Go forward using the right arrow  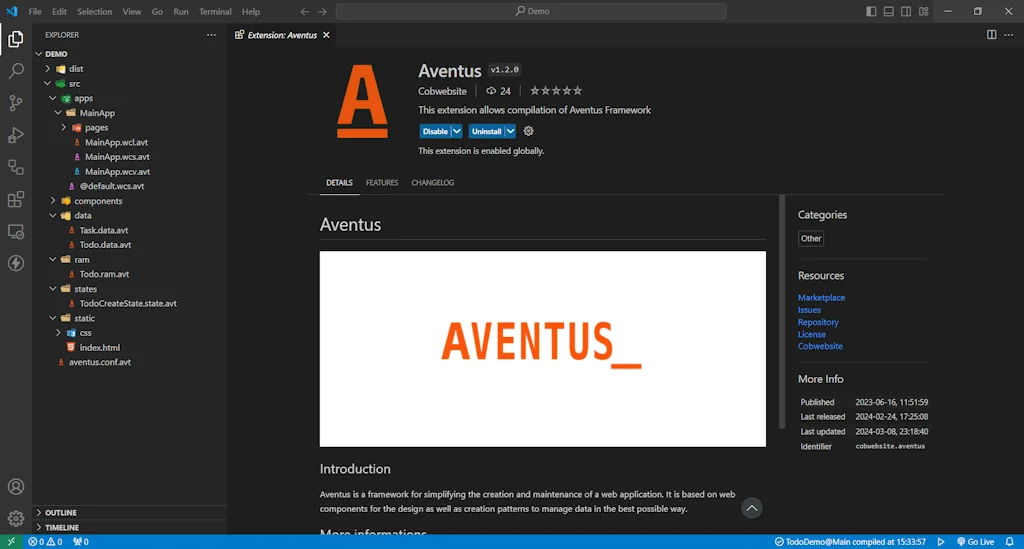pyautogui.click(x=323, y=11)
